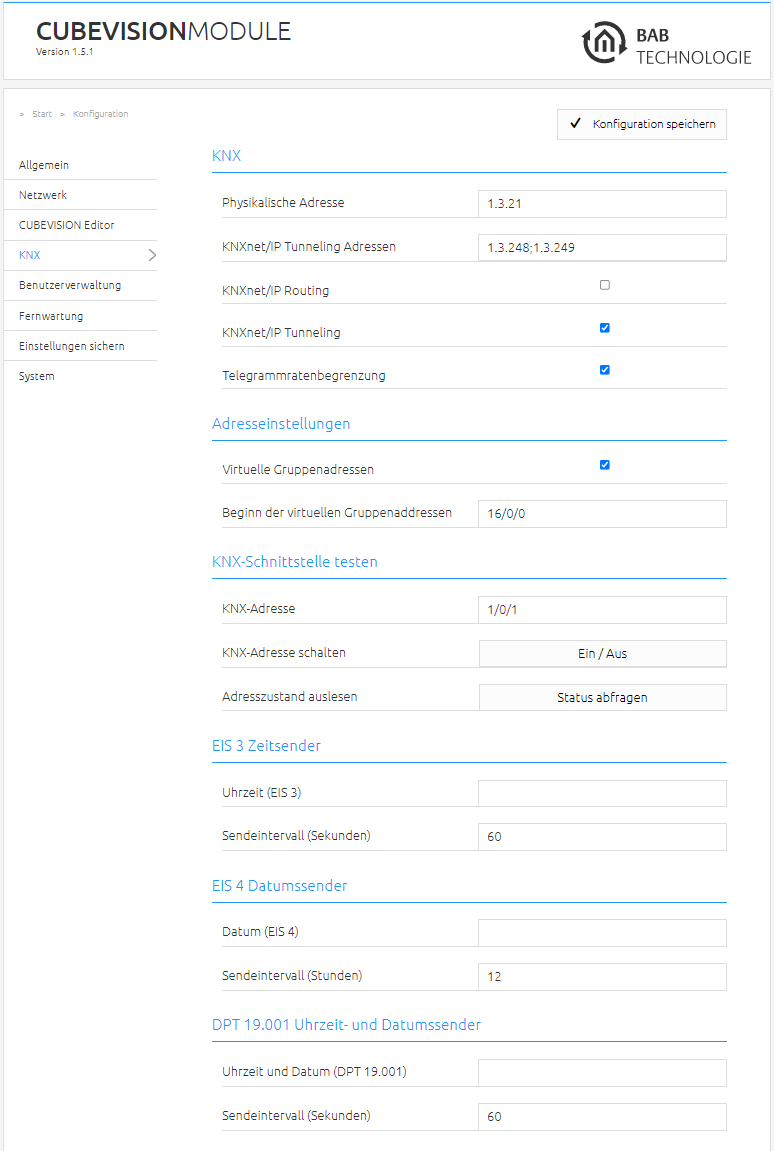The image size is (774, 1151).
Task: Focus the Physikalische Adresse input field
Action: 602,204
